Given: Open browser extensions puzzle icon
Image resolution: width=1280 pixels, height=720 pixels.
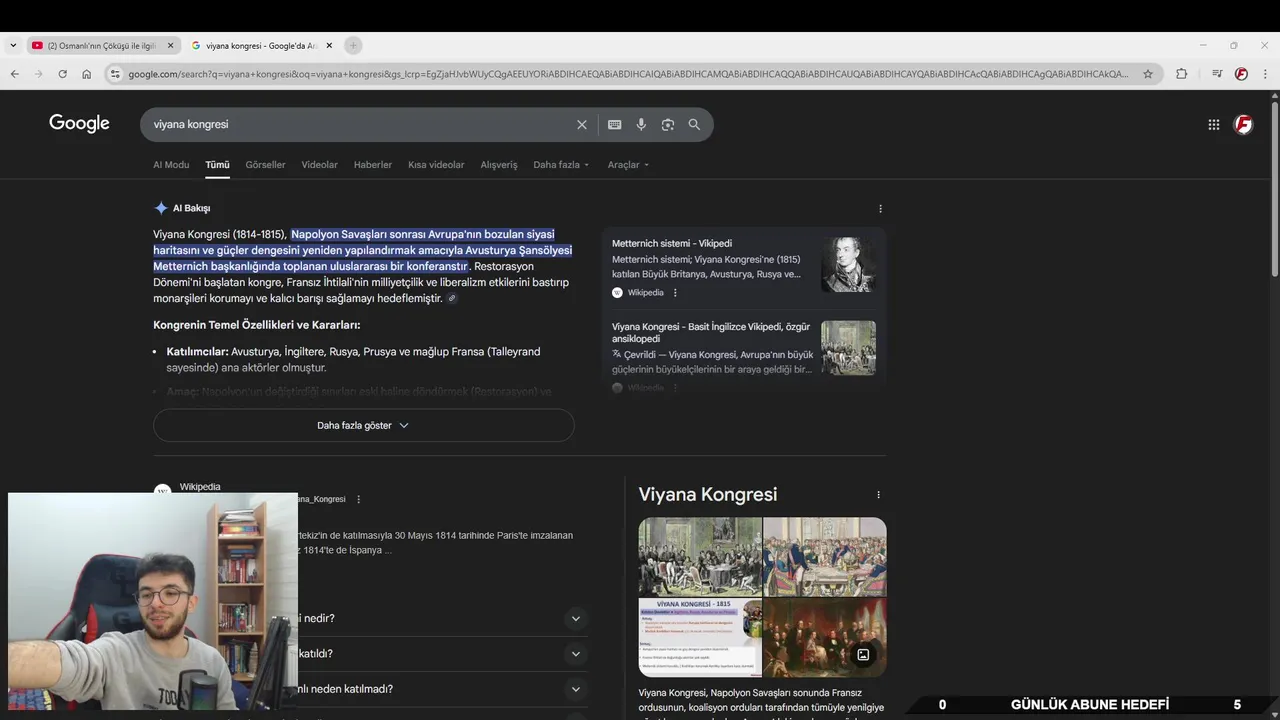Looking at the screenshot, I should [x=1181, y=74].
